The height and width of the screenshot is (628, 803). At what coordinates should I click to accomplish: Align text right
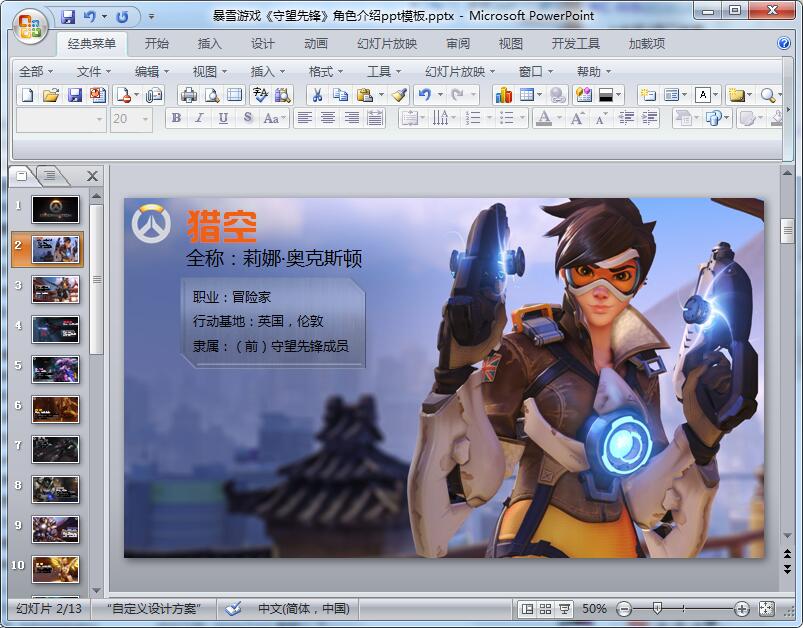pyautogui.click(x=351, y=118)
